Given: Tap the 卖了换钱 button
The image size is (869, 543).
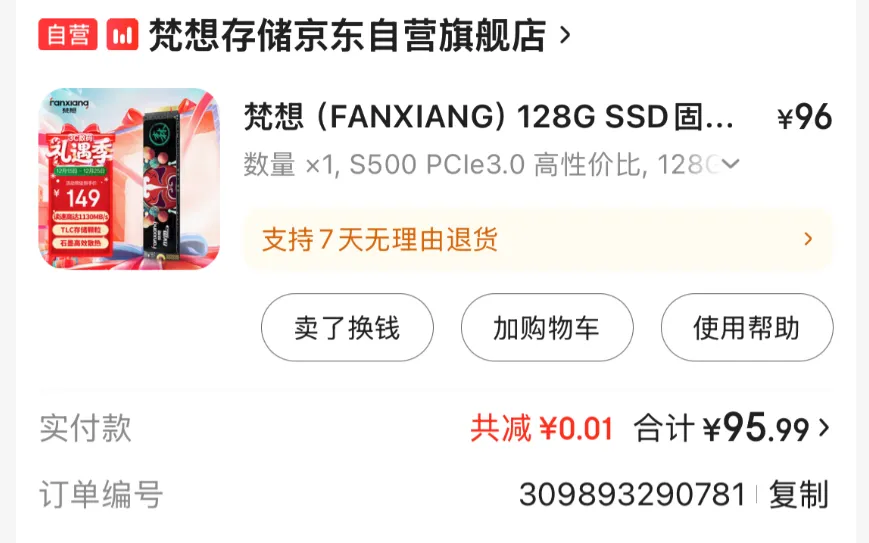Looking at the screenshot, I should coord(347,327).
